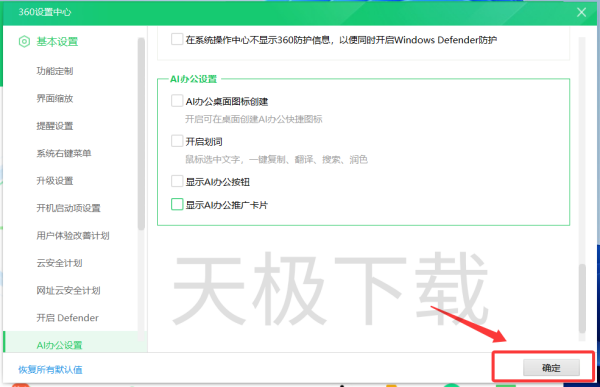Enable the Windows Defender coexistence checkbox
The image size is (600, 387).
(177, 39)
